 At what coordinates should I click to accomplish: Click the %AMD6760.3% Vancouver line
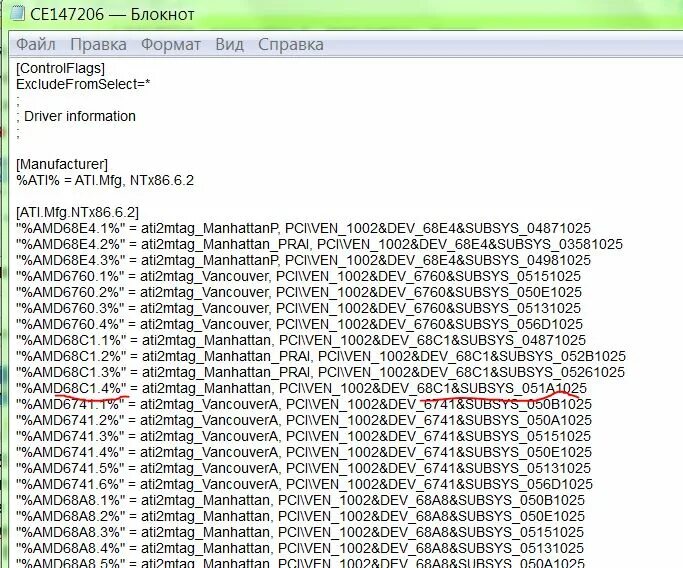pyautogui.click(x=298, y=308)
